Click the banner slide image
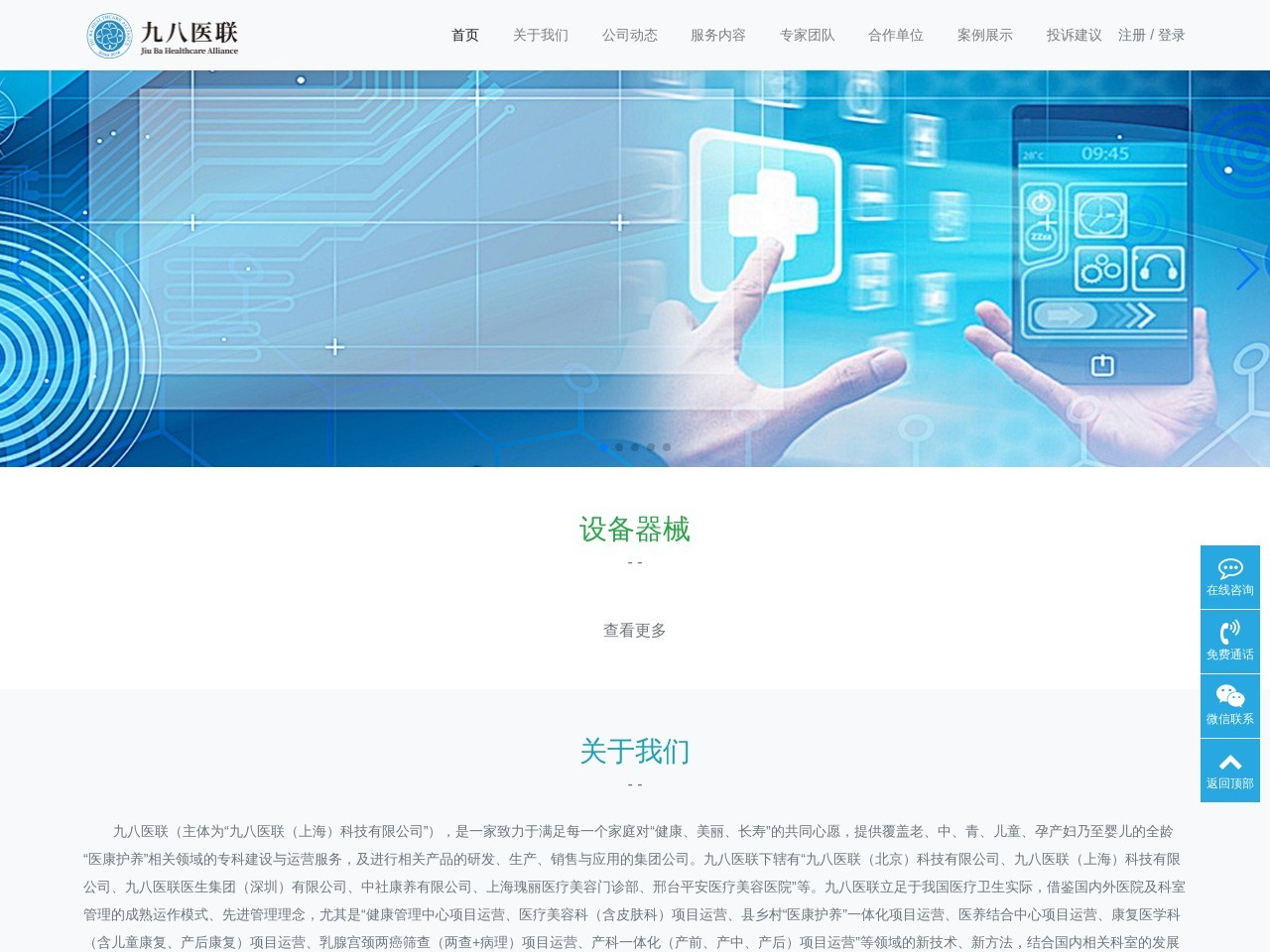 635,269
